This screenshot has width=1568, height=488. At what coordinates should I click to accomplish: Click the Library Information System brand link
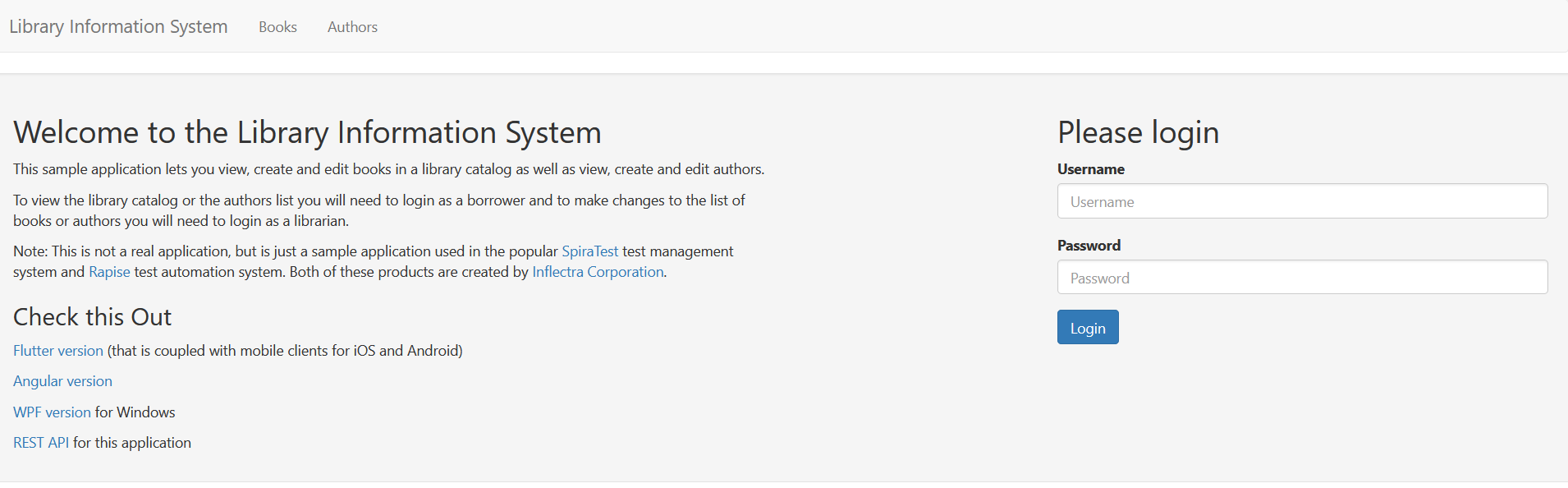[x=118, y=26]
